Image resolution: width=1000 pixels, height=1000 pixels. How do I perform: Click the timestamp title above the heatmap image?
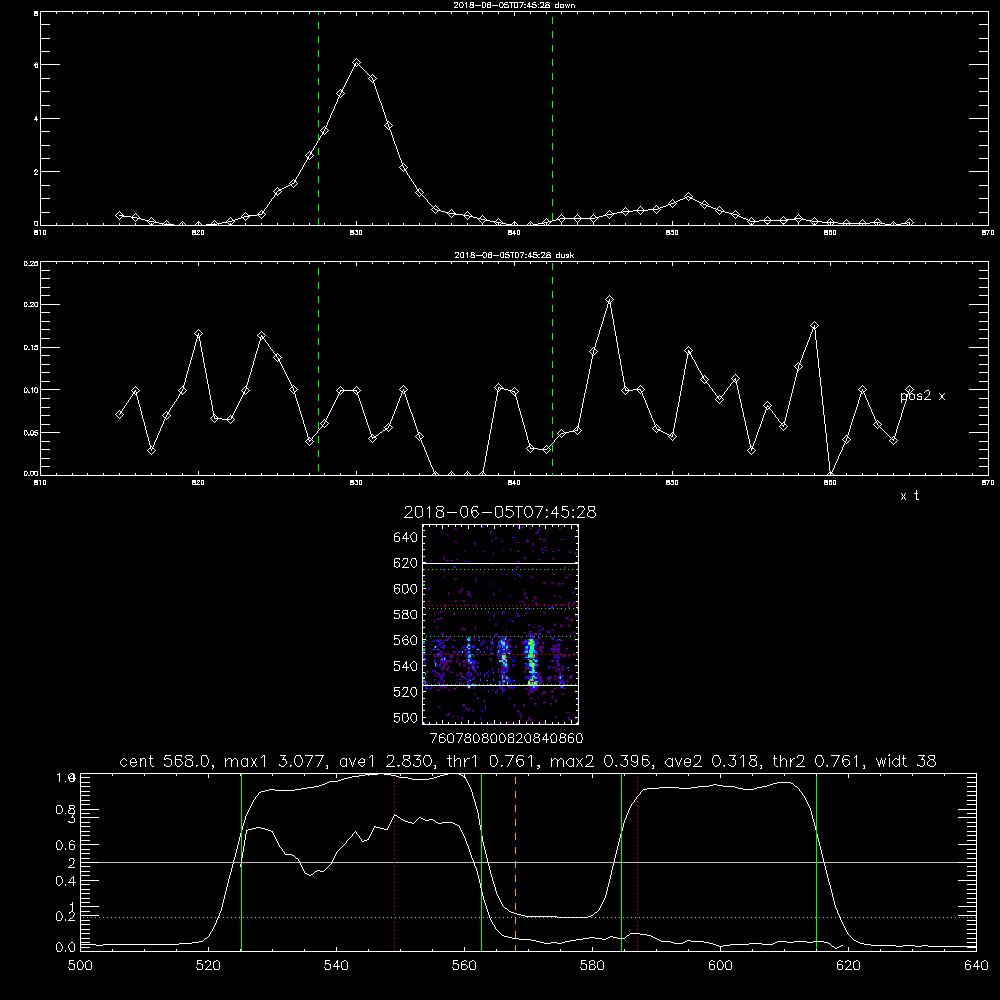click(500, 512)
